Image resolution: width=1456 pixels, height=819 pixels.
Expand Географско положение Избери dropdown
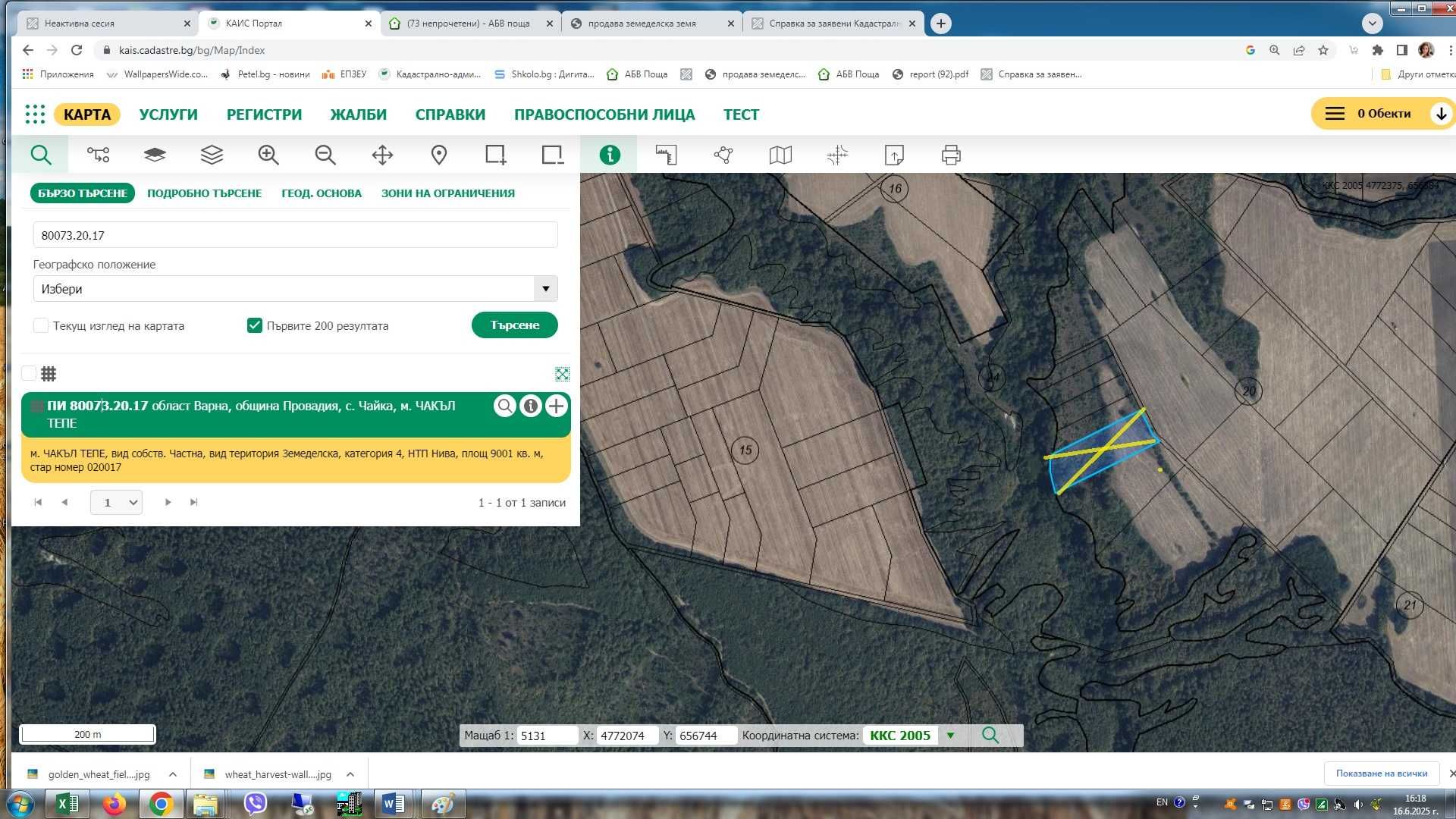coord(545,289)
